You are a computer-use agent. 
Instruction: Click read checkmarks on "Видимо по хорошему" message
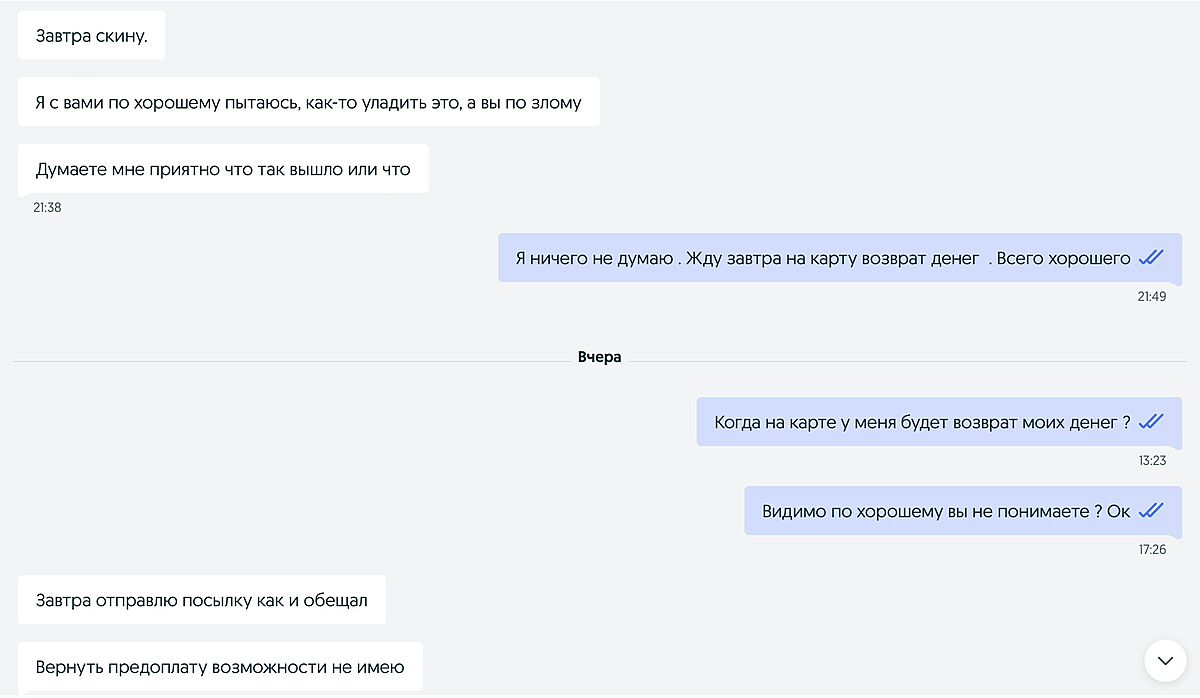1151,511
